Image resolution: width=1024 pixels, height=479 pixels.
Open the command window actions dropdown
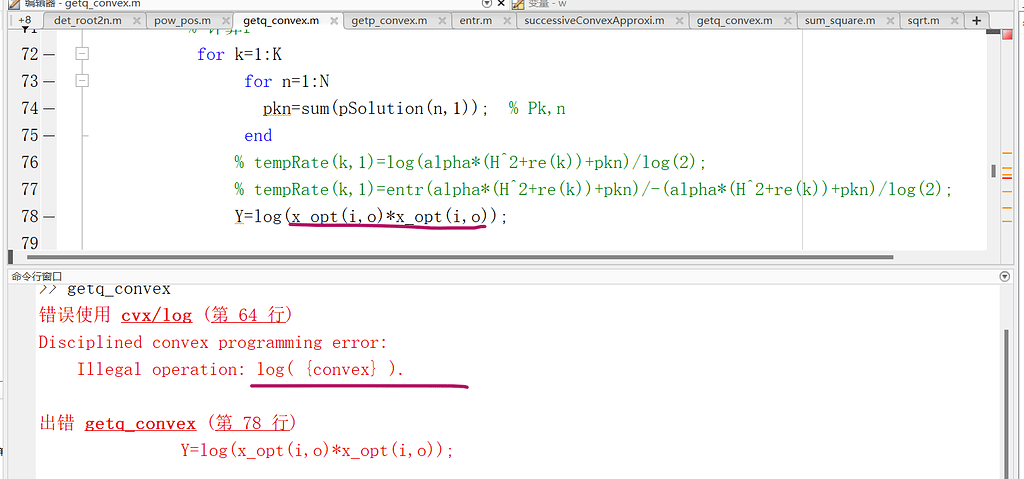(1004, 276)
